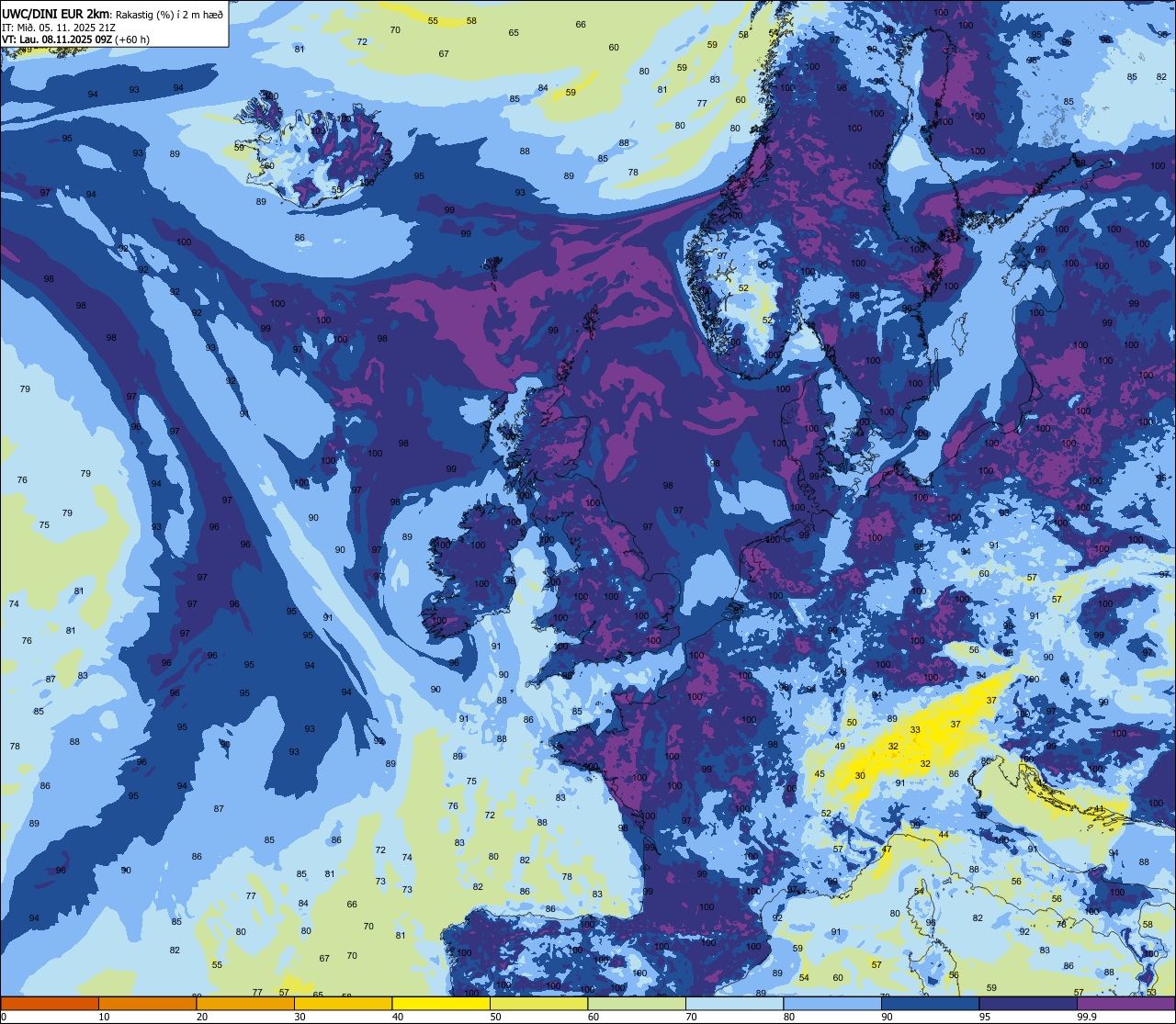
Task: Click the "10" tick label on color scale
Action: point(104,1017)
